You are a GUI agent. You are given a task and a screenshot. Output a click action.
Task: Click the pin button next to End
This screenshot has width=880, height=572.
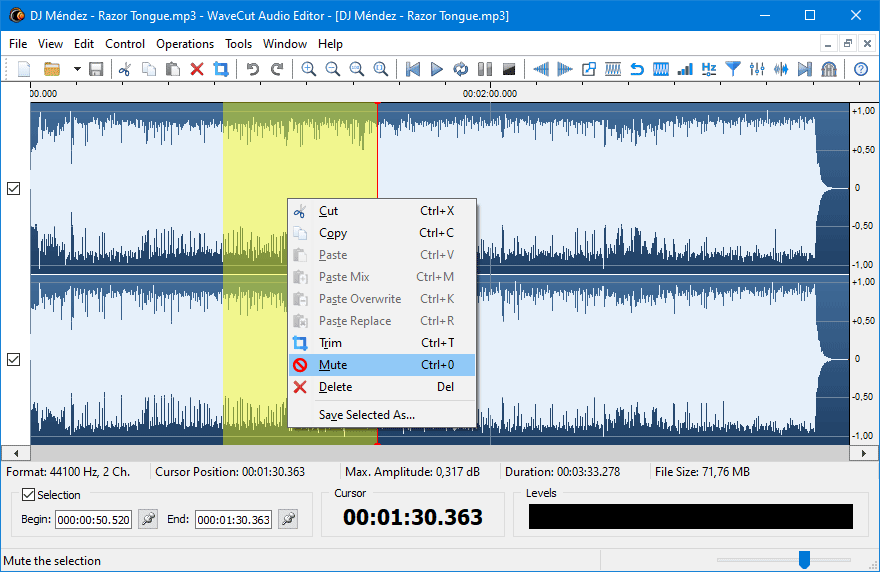288,519
